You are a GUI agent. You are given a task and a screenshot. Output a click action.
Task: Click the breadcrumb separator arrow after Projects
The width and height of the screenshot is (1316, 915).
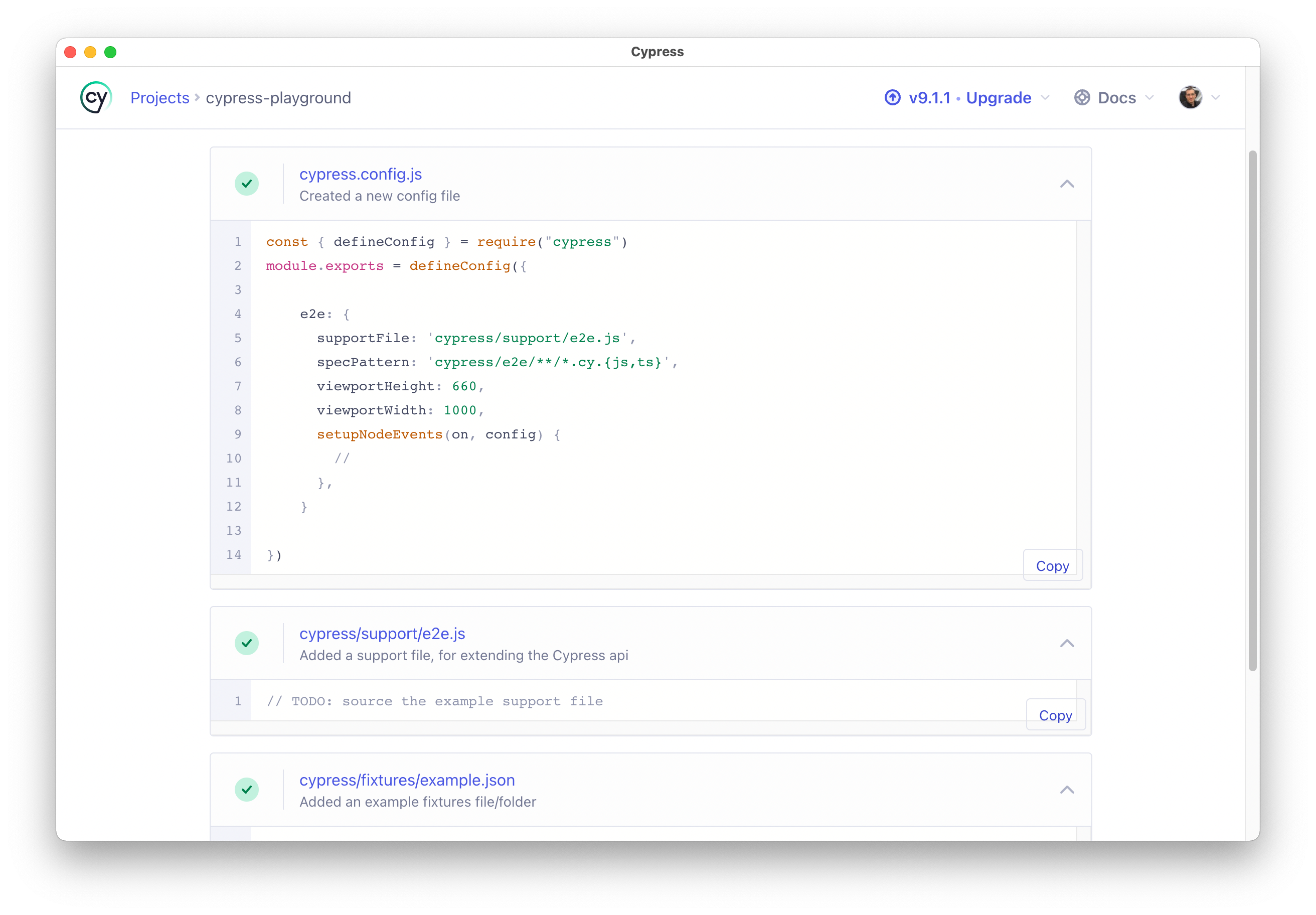(197, 98)
